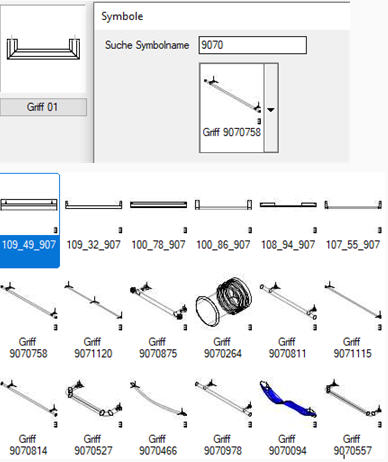
Task: Choose Griff 9070527 symbol
Action: [93, 417]
